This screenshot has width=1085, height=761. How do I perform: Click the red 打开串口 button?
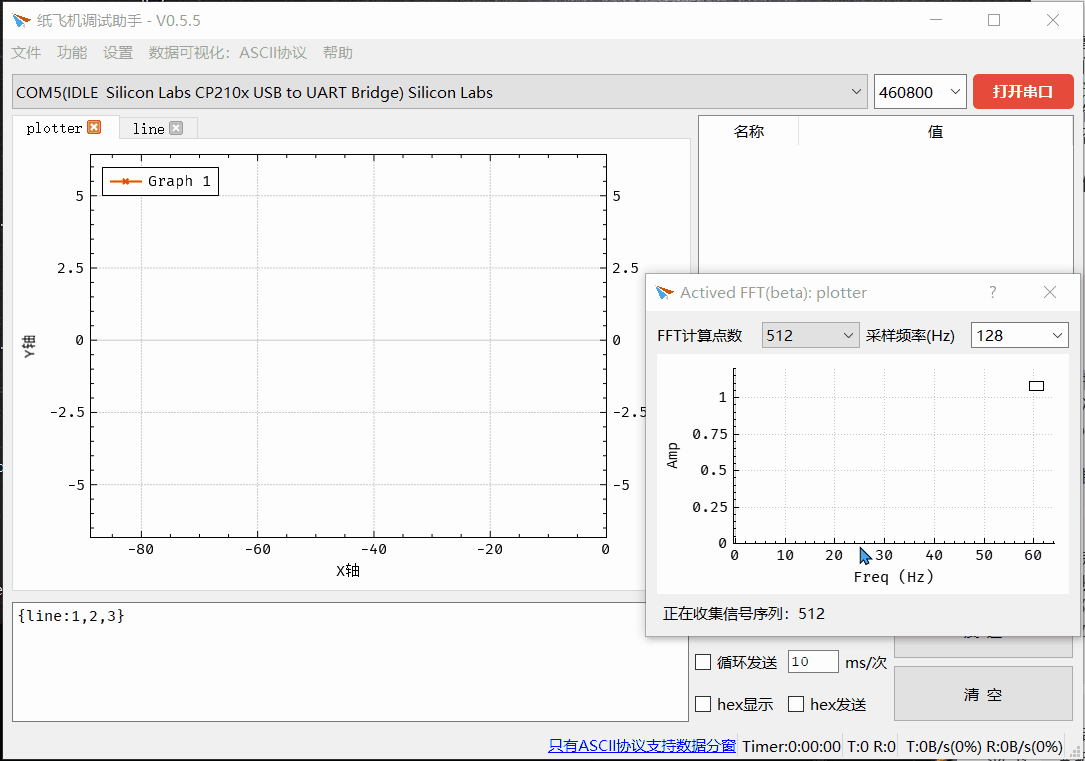[1023, 91]
